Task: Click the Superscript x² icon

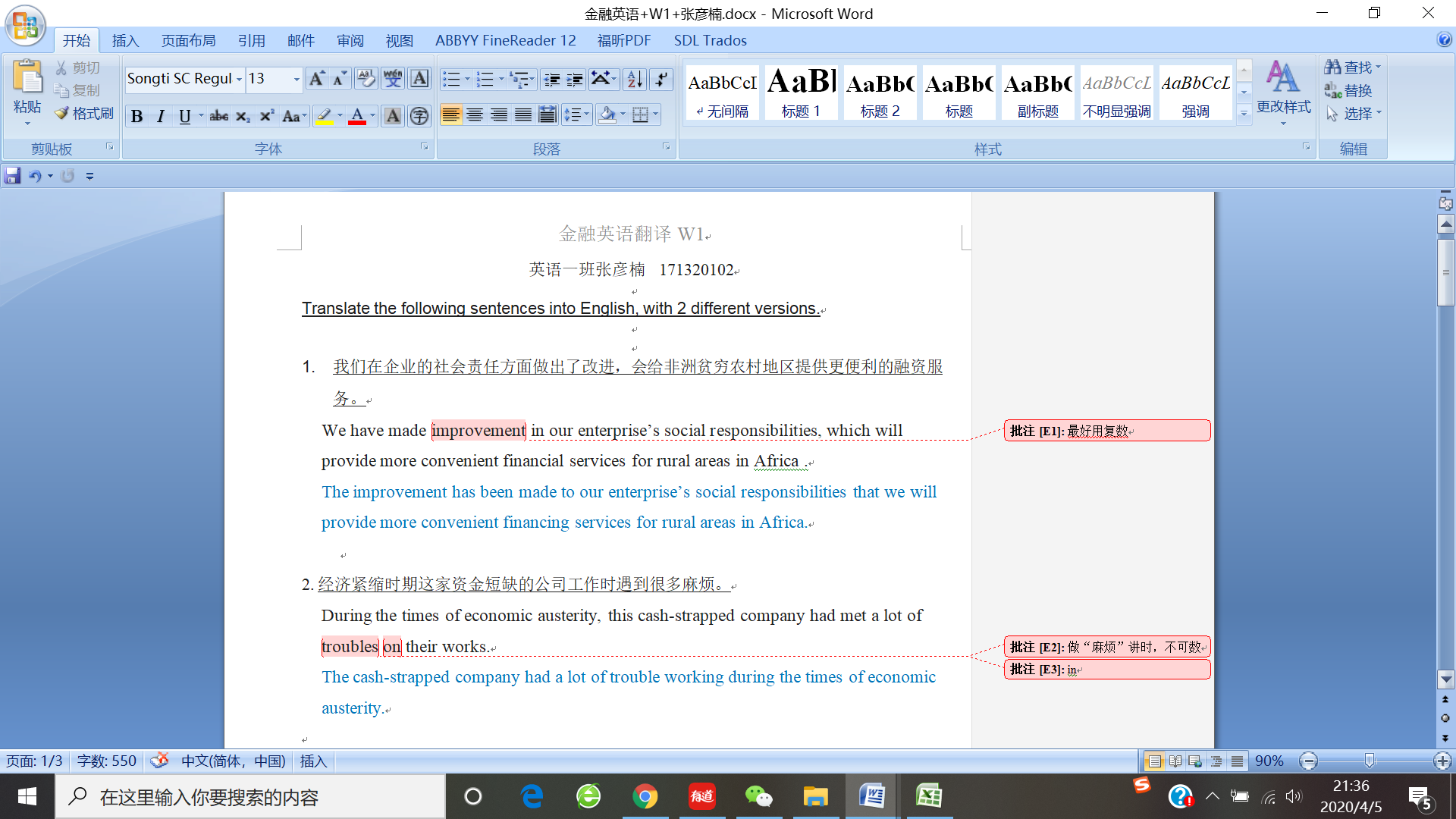Action: [x=266, y=116]
